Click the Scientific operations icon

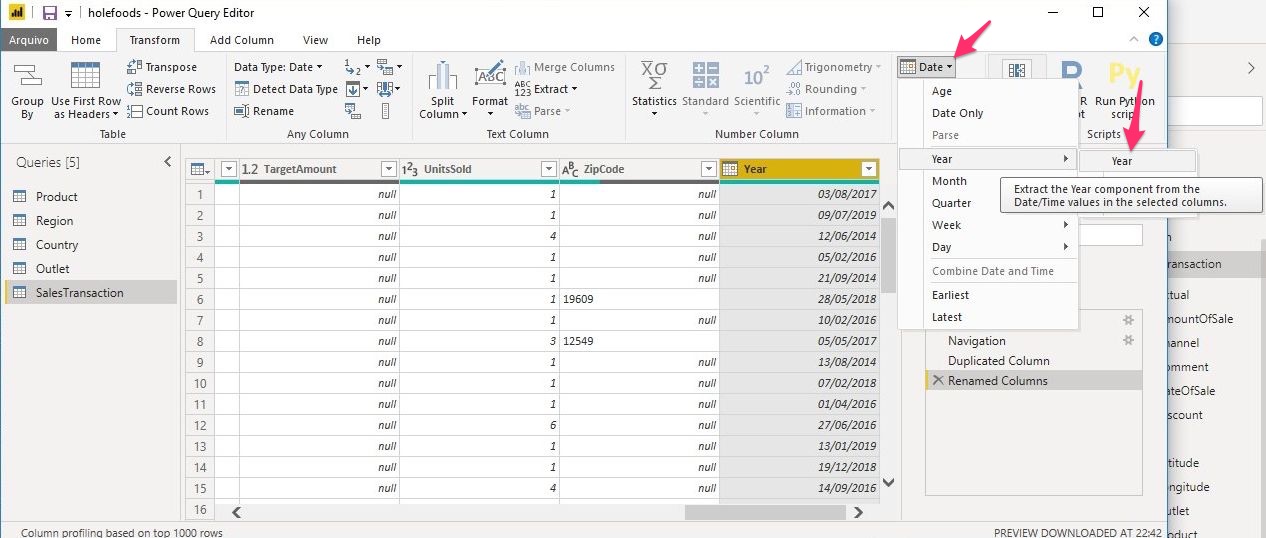pos(756,77)
